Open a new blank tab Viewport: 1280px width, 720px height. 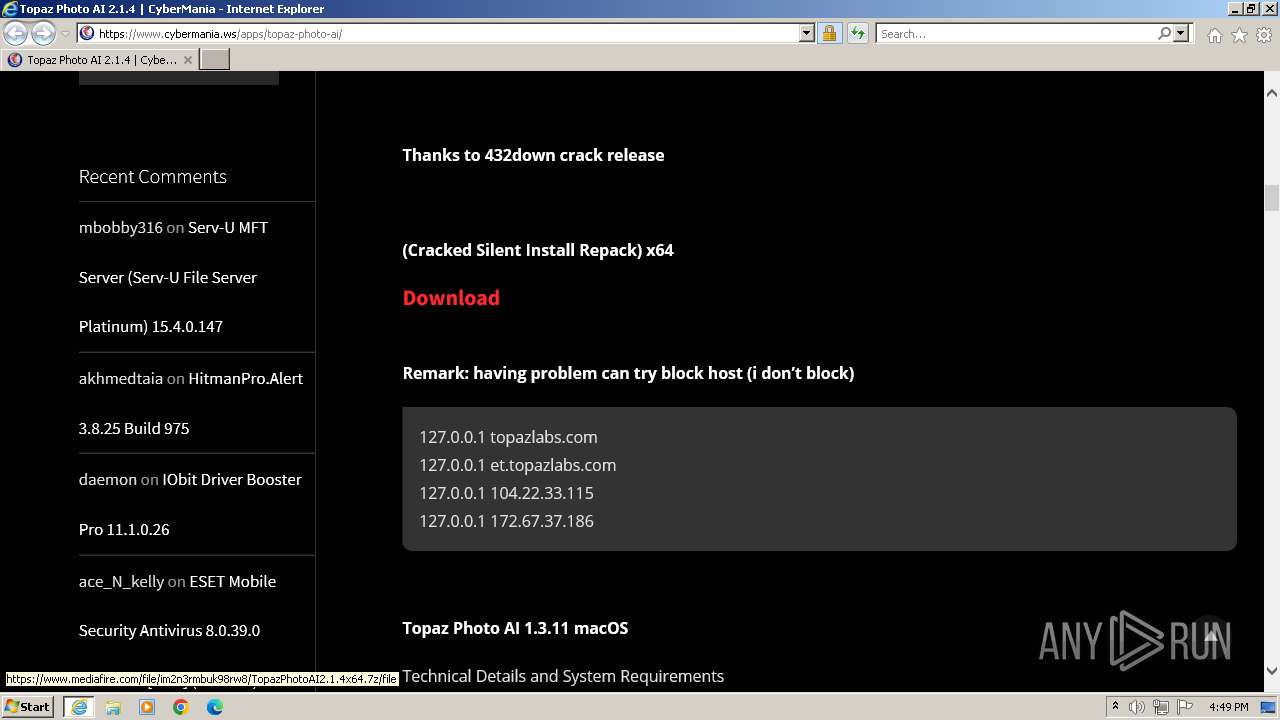click(x=214, y=59)
